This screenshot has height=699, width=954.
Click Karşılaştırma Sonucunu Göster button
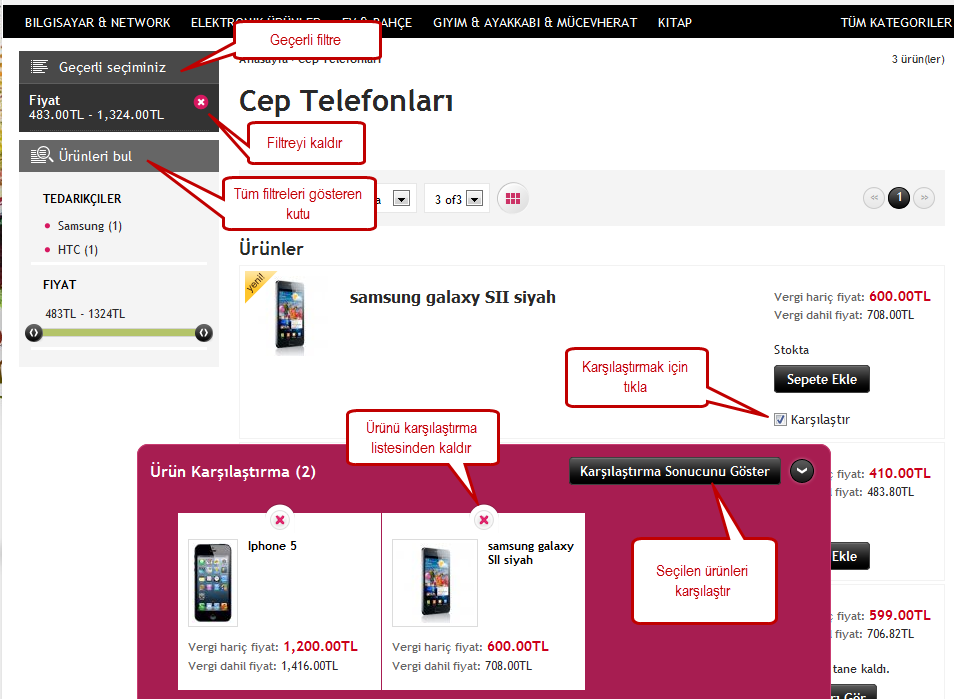[x=674, y=471]
